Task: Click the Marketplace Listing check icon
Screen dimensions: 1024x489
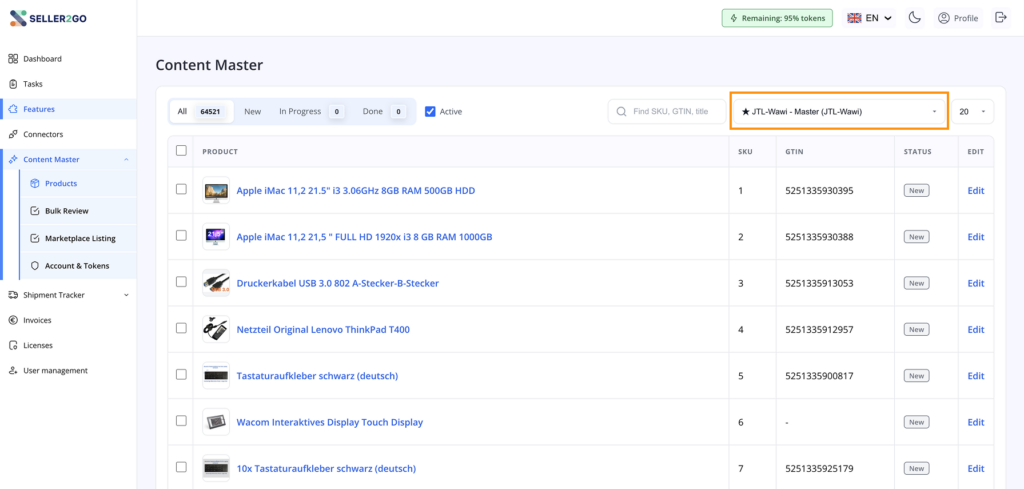Action: coord(35,238)
